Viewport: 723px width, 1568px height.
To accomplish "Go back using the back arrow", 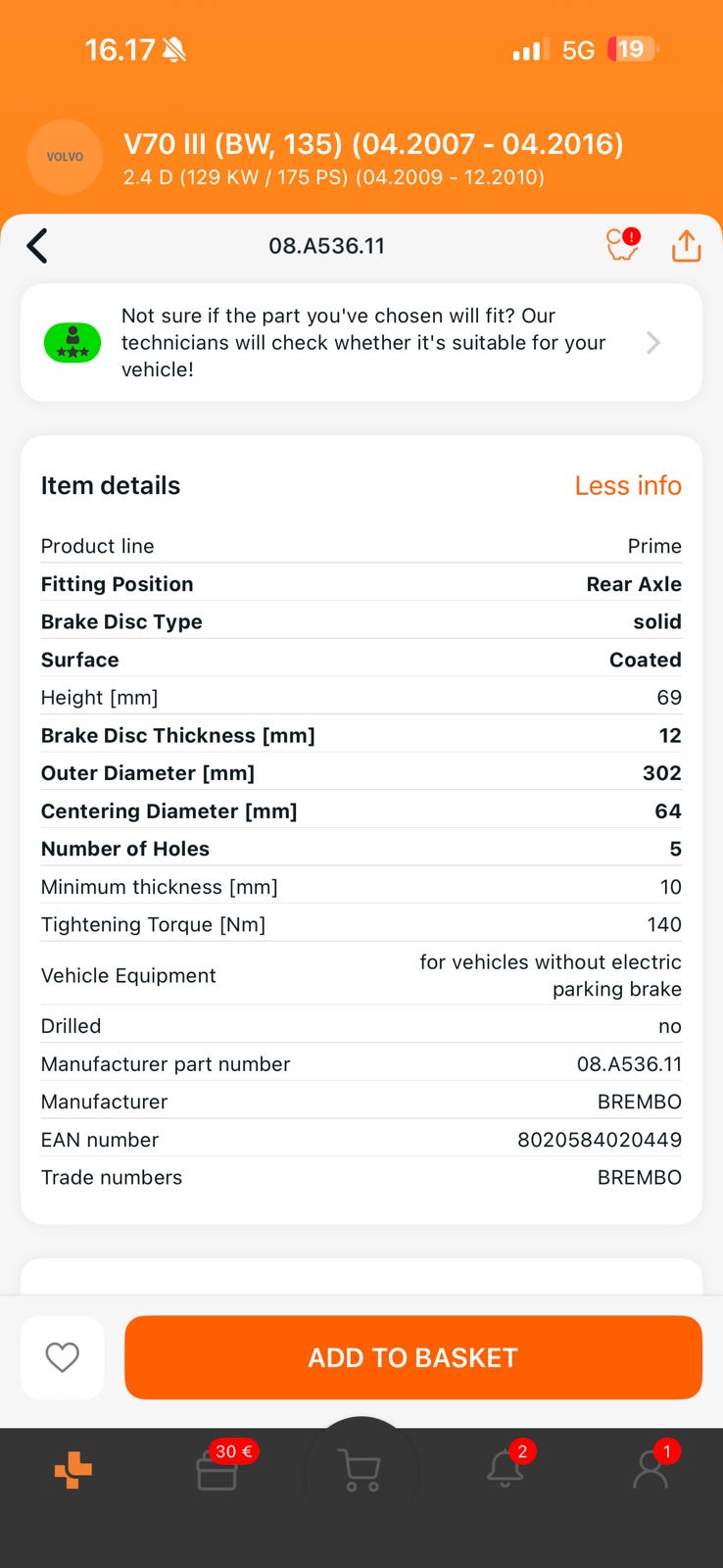I will [37, 246].
